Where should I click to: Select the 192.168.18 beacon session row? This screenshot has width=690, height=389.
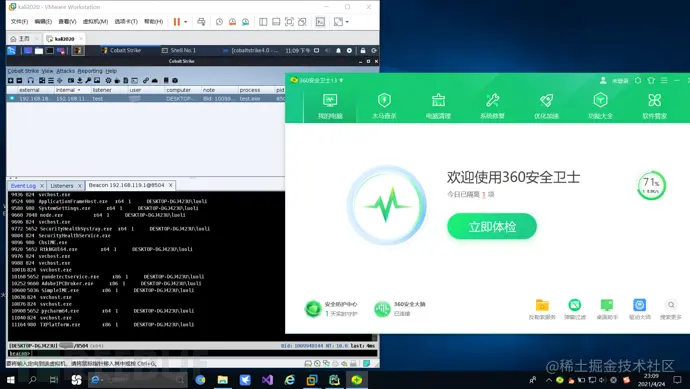[146, 99]
